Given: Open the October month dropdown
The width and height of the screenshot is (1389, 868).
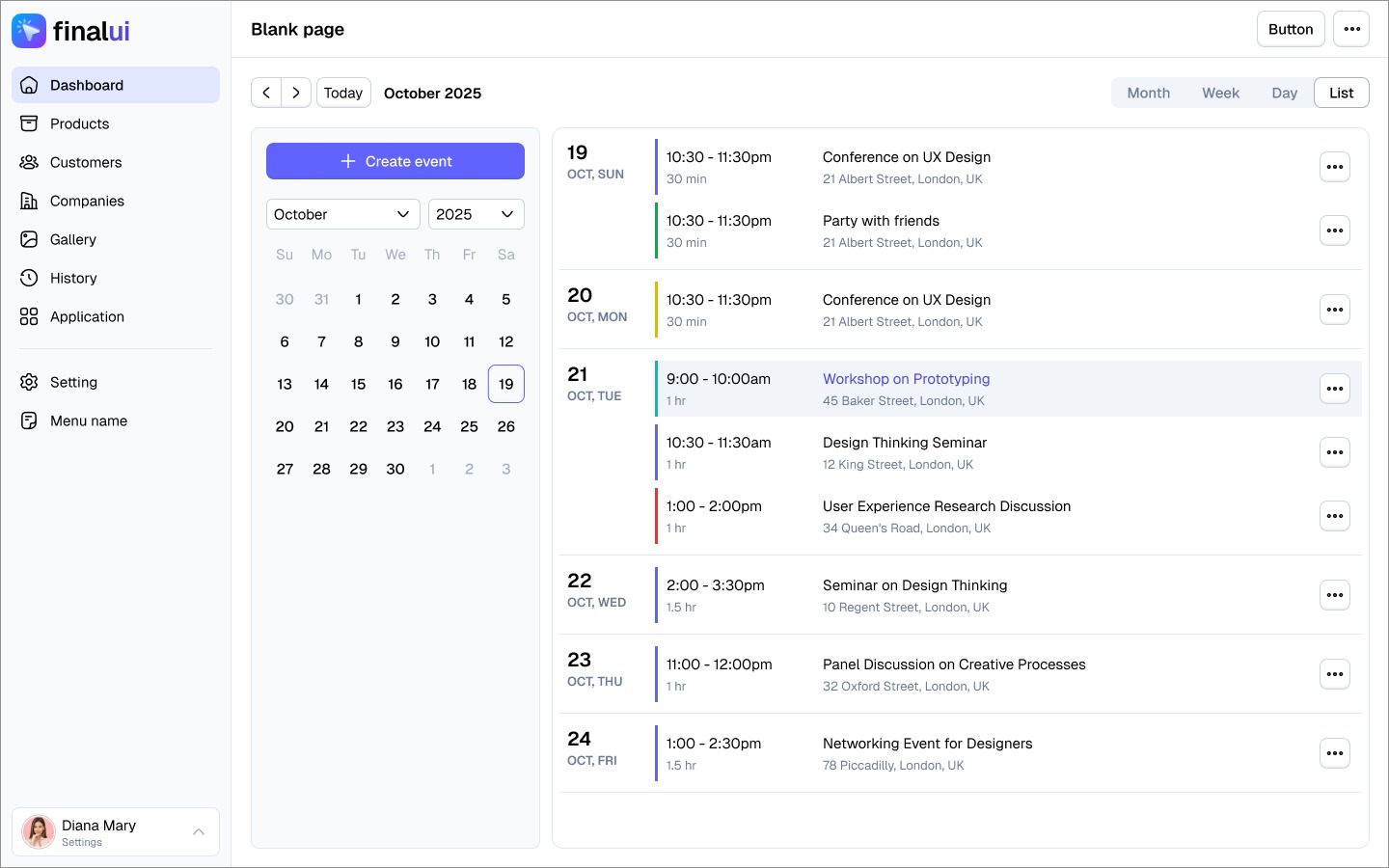Looking at the screenshot, I should coord(342,214).
